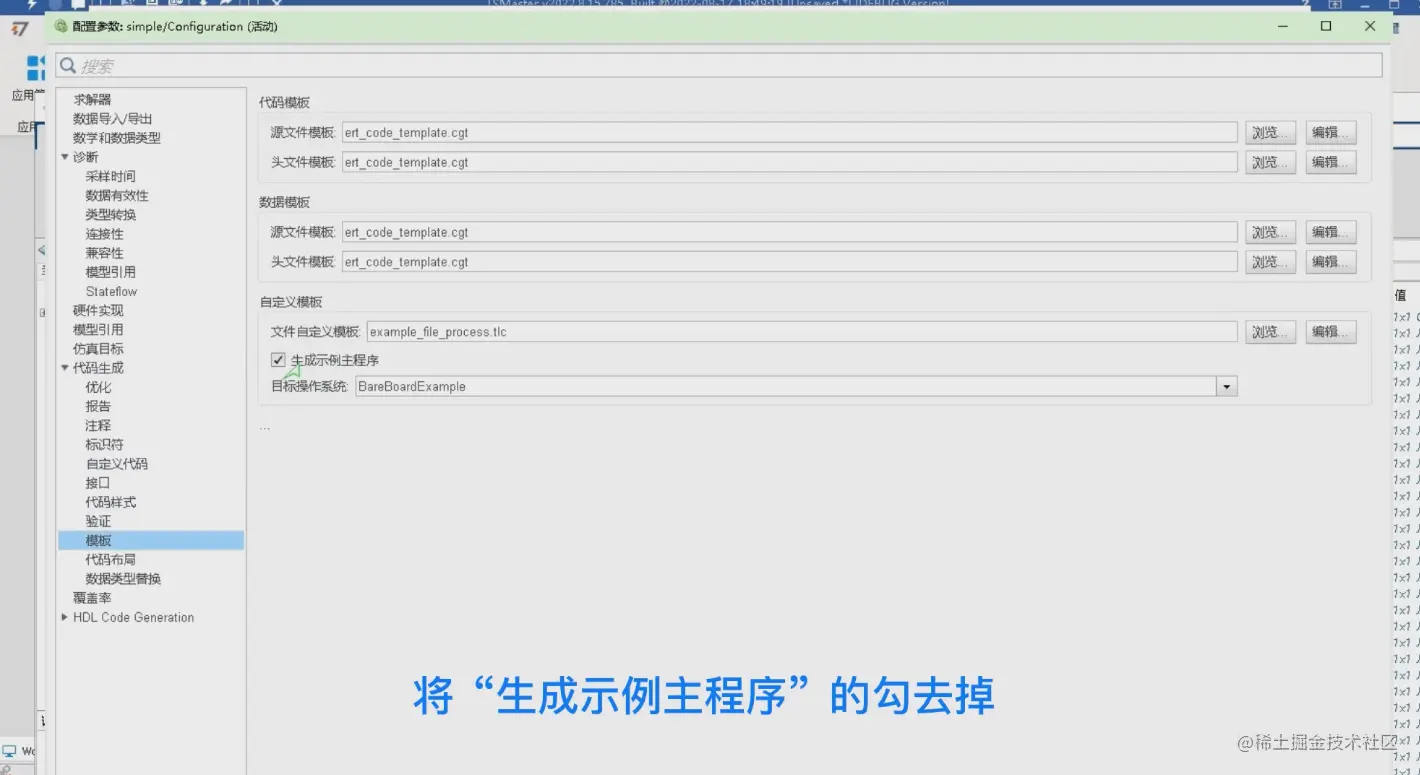The height and width of the screenshot is (775, 1420).
Task: Expand the HDL Code Generation node
Action: click(65, 617)
